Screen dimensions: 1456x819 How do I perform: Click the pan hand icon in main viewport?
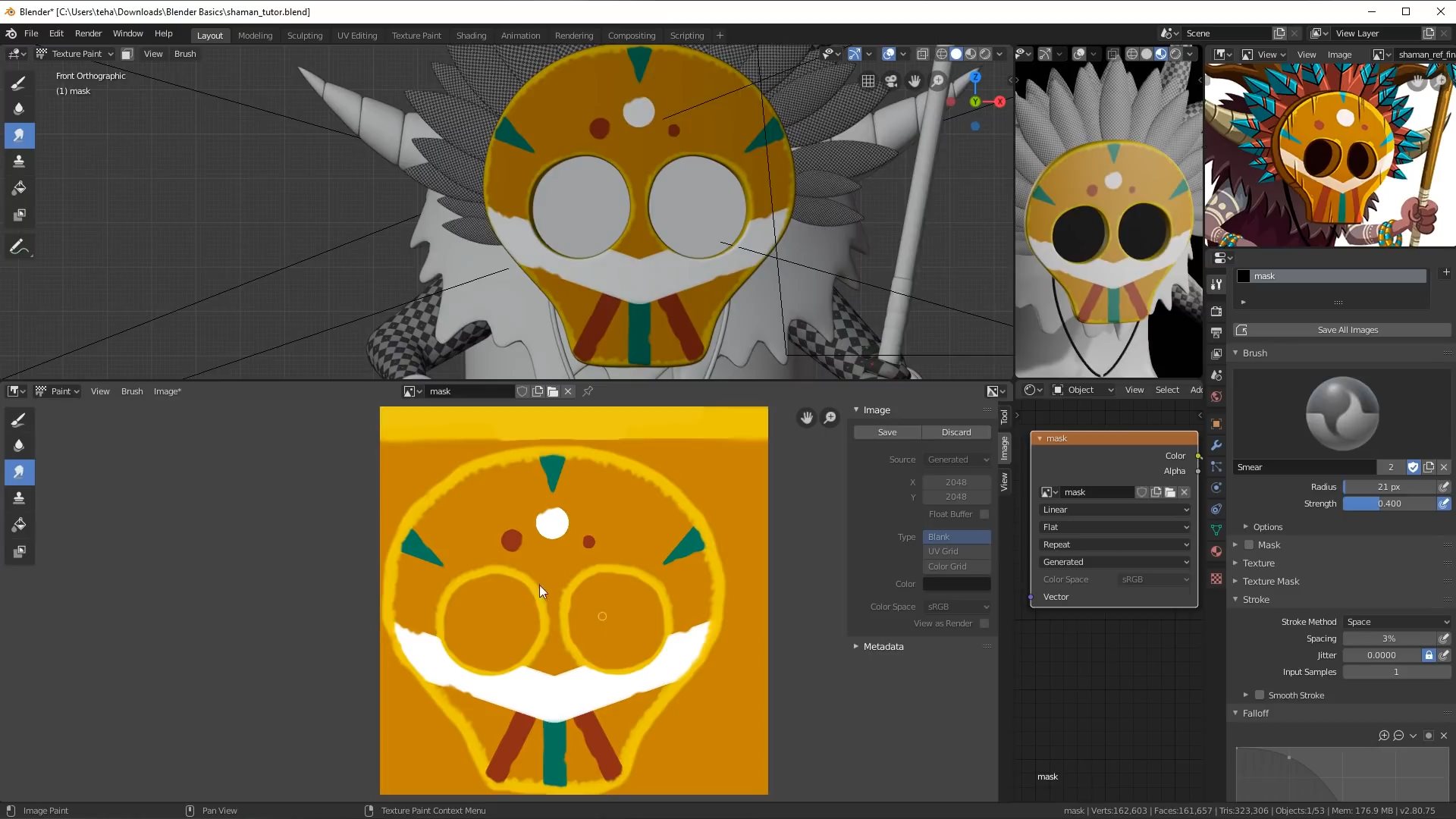coord(915,80)
